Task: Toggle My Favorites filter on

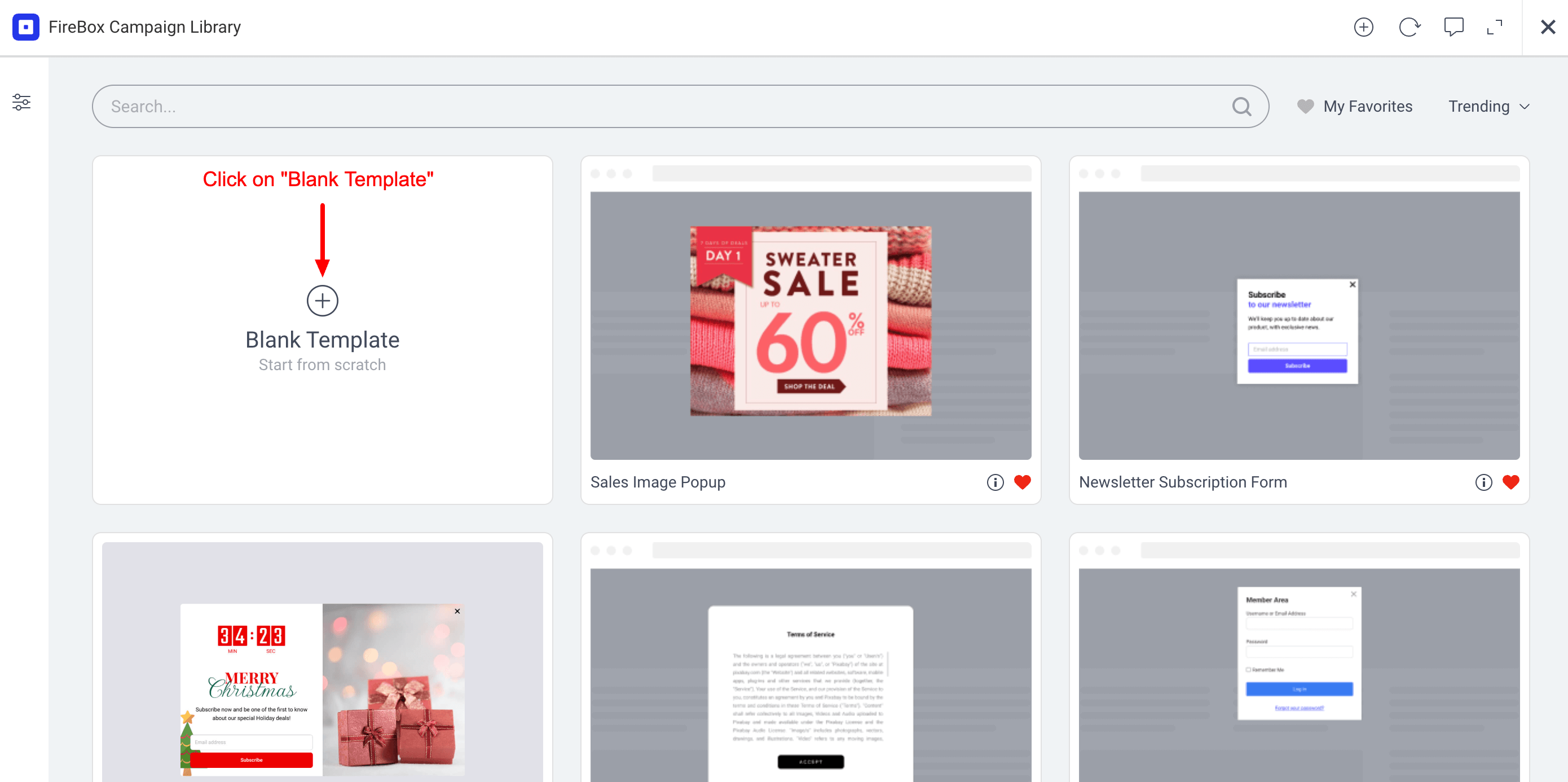Action: pyautogui.click(x=1355, y=106)
